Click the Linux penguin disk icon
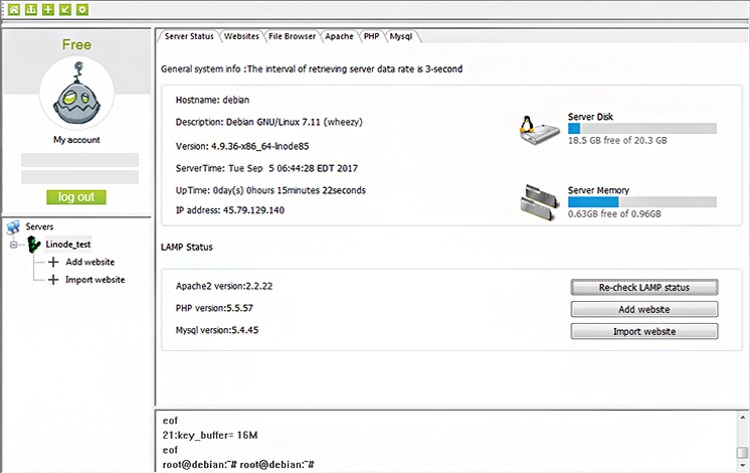The image size is (750, 473). click(539, 130)
